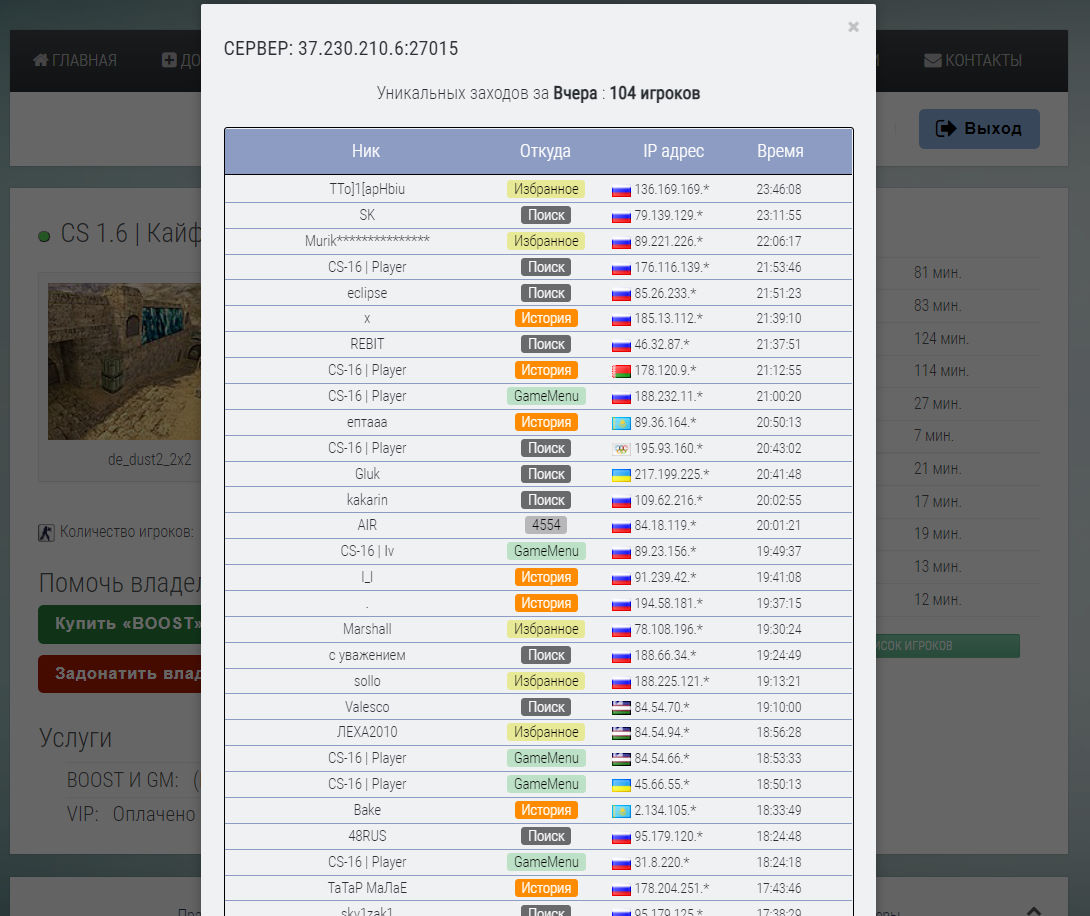Image resolution: width=1090 pixels, height=916 pixels.
Task: Open the ГЛАВНАЯ menu item
Action: pos(75,60)
